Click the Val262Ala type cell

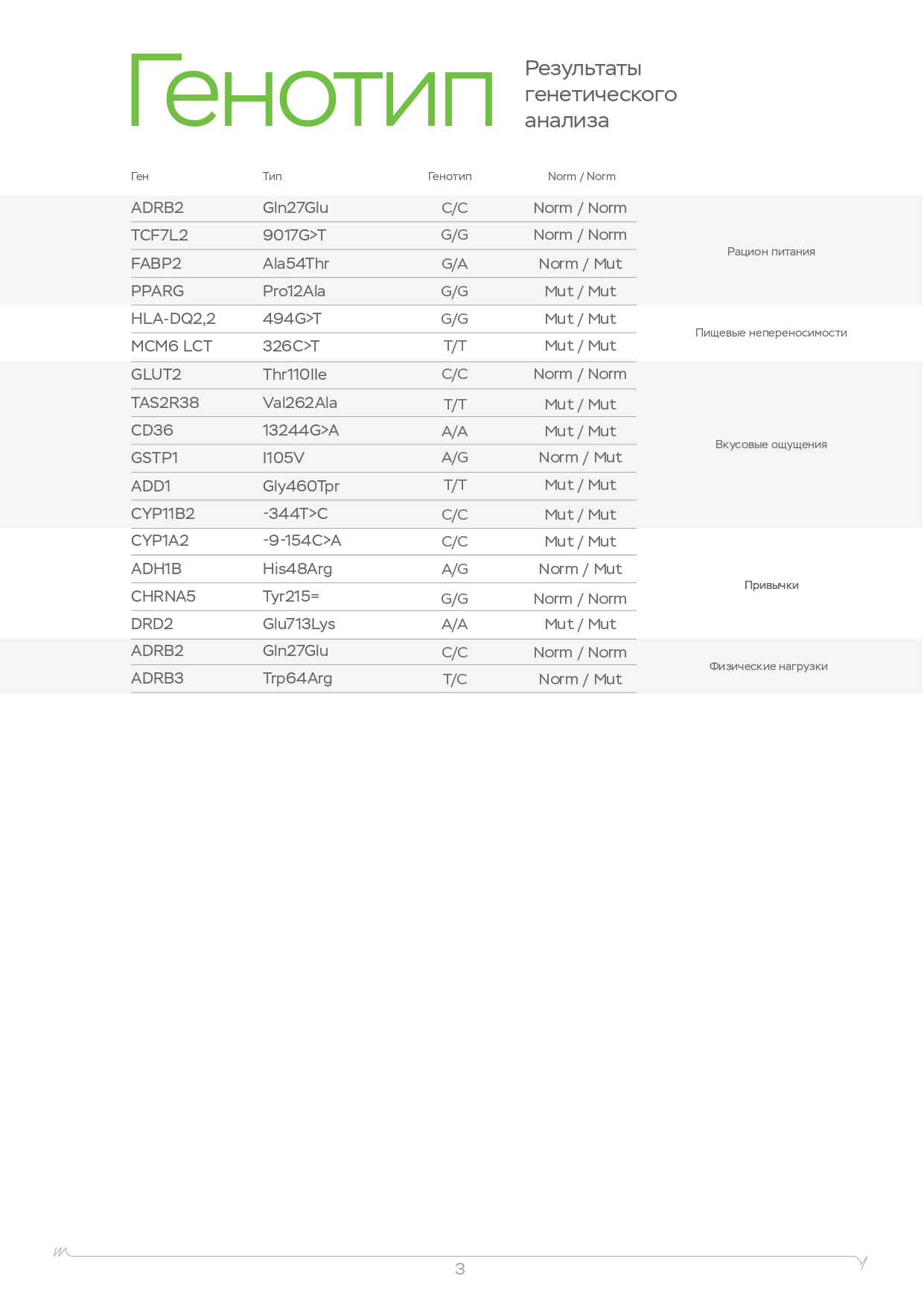point(299,403)
